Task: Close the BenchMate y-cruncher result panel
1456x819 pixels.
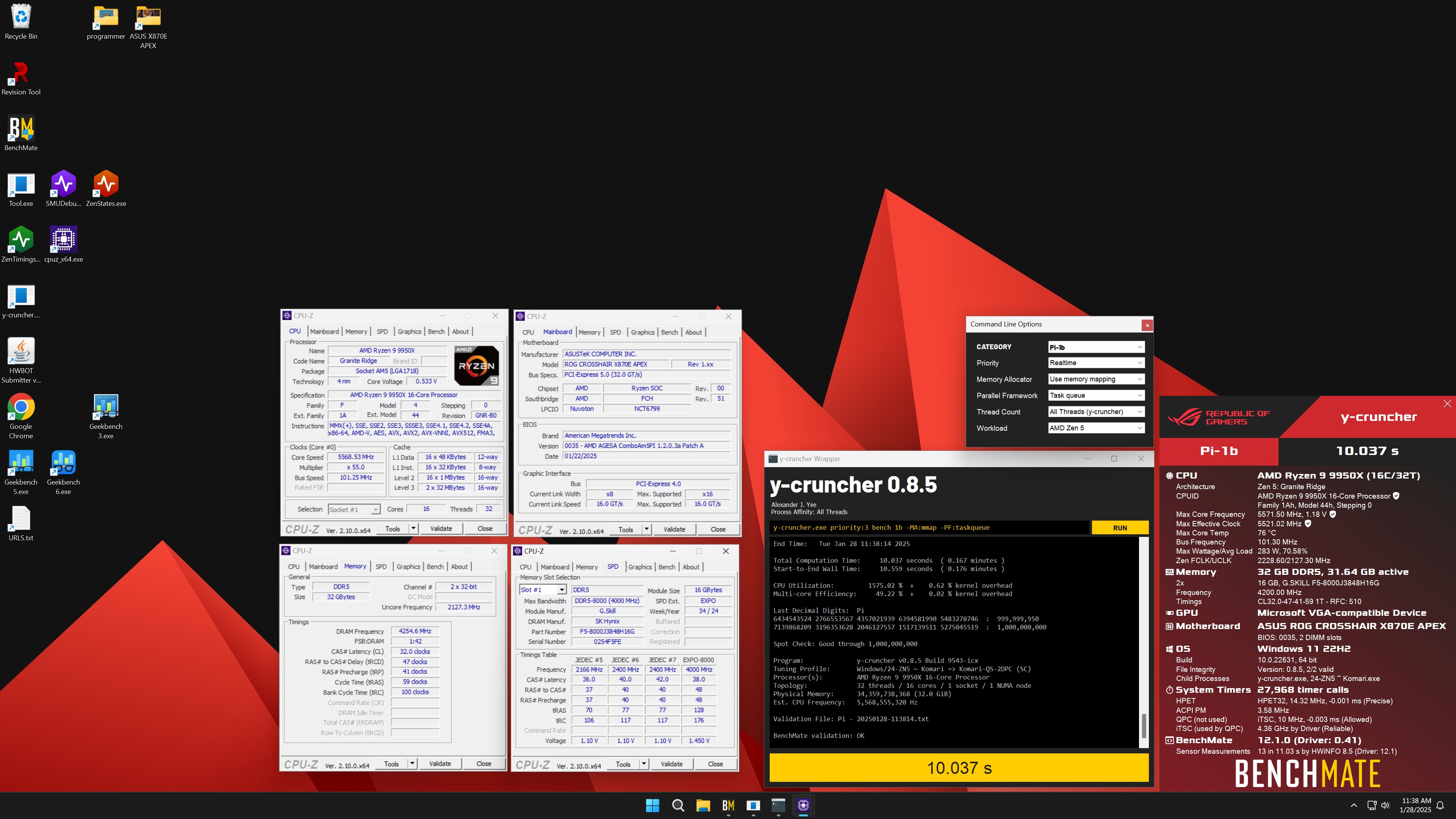Action: pyautogui.click(x=1447, y=403)
